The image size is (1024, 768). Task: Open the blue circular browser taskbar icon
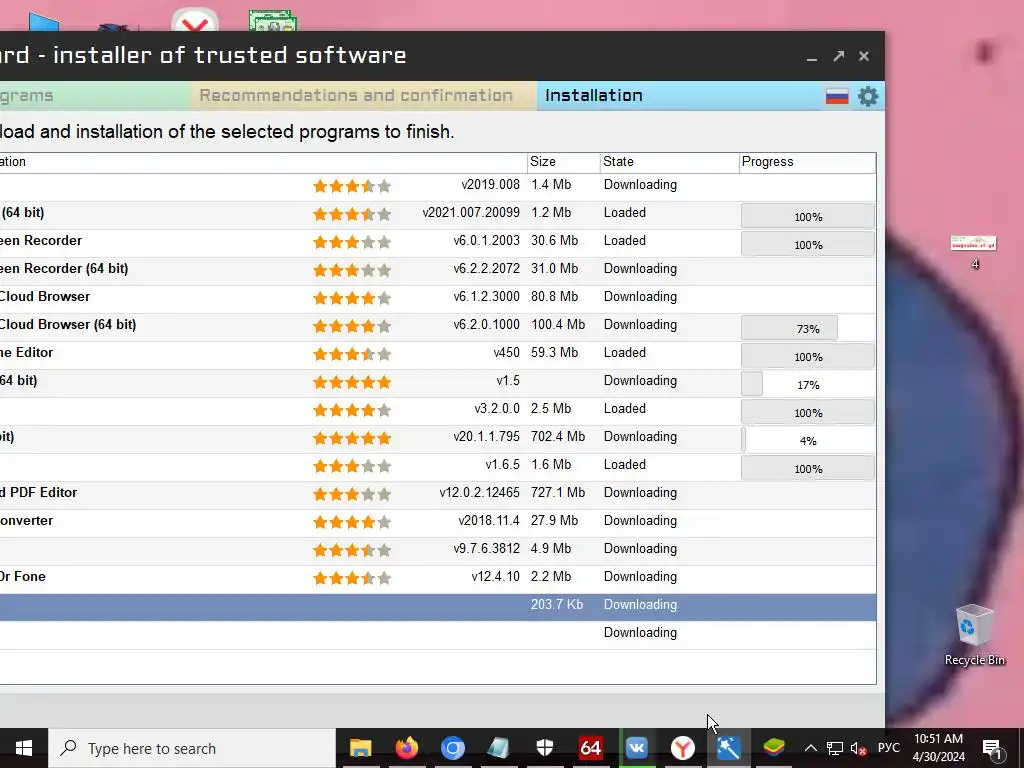tap(453, 748)
